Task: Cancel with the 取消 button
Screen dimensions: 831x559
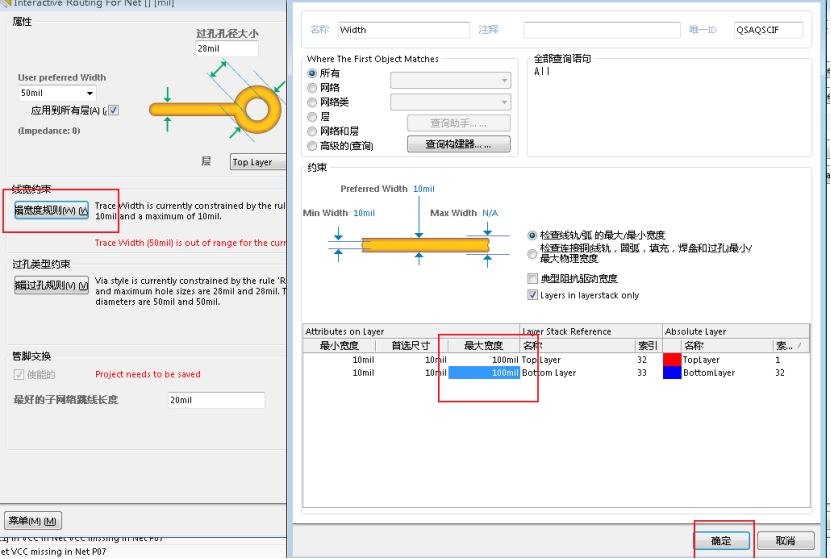Action: tap(785, 540)
